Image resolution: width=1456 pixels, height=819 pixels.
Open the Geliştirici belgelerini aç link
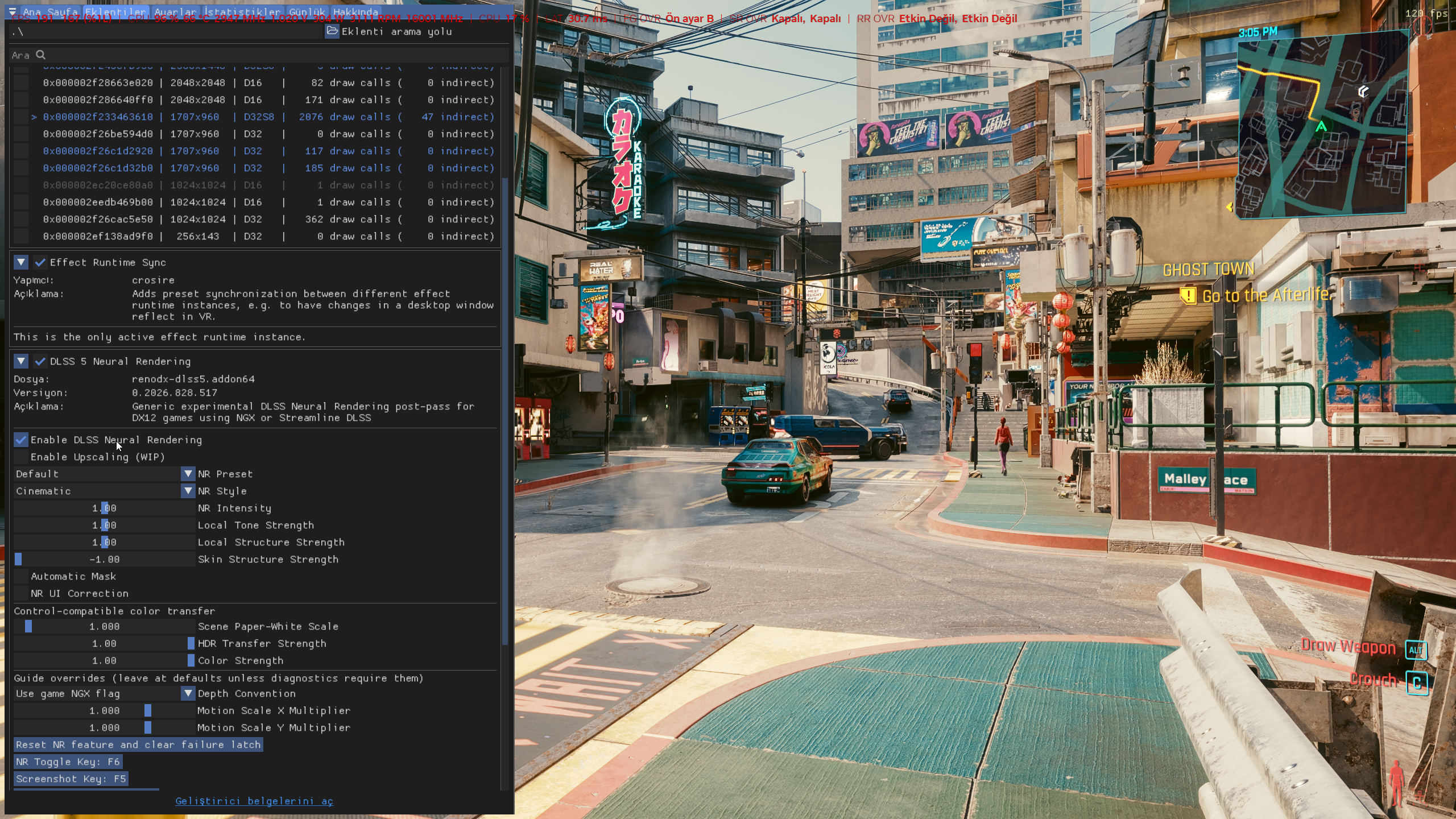tap(254, 801)
